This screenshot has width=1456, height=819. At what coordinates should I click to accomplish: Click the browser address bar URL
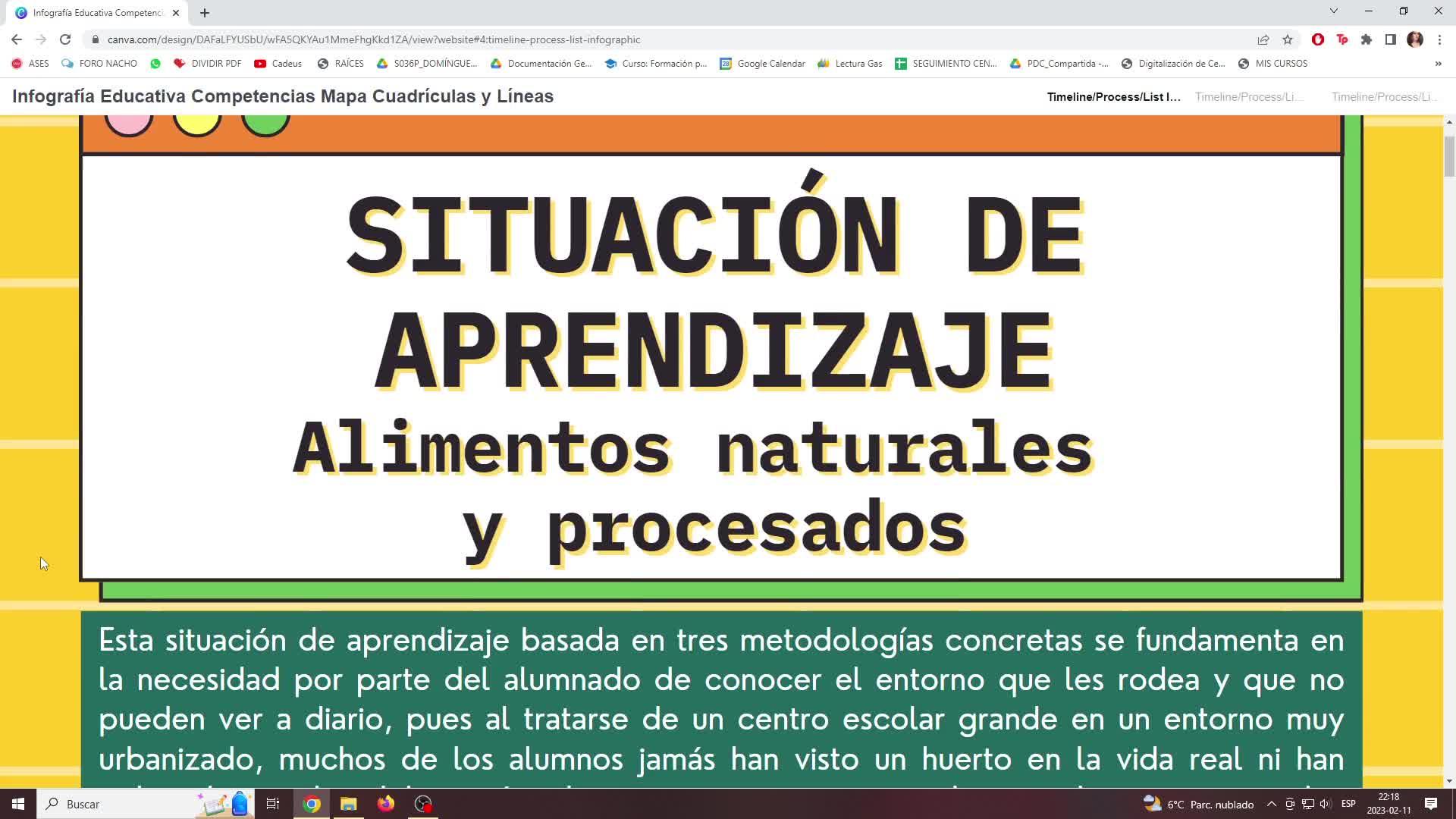[x=373, y=39]
